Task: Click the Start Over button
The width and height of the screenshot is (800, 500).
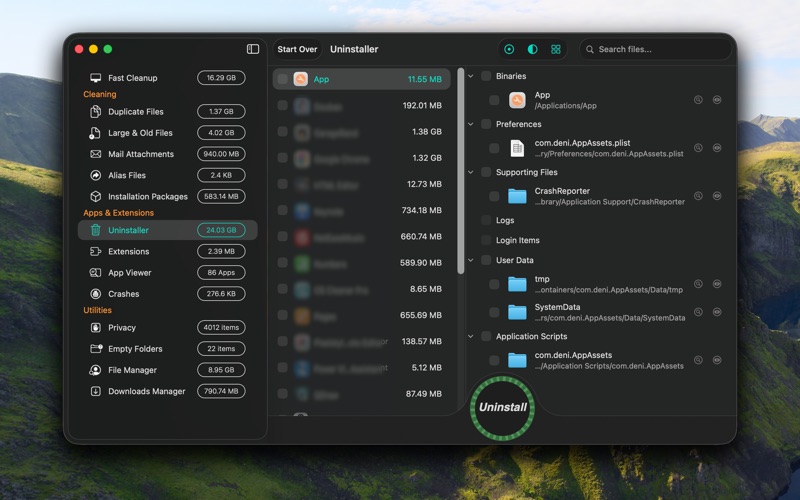Action: tap(297, 49)
